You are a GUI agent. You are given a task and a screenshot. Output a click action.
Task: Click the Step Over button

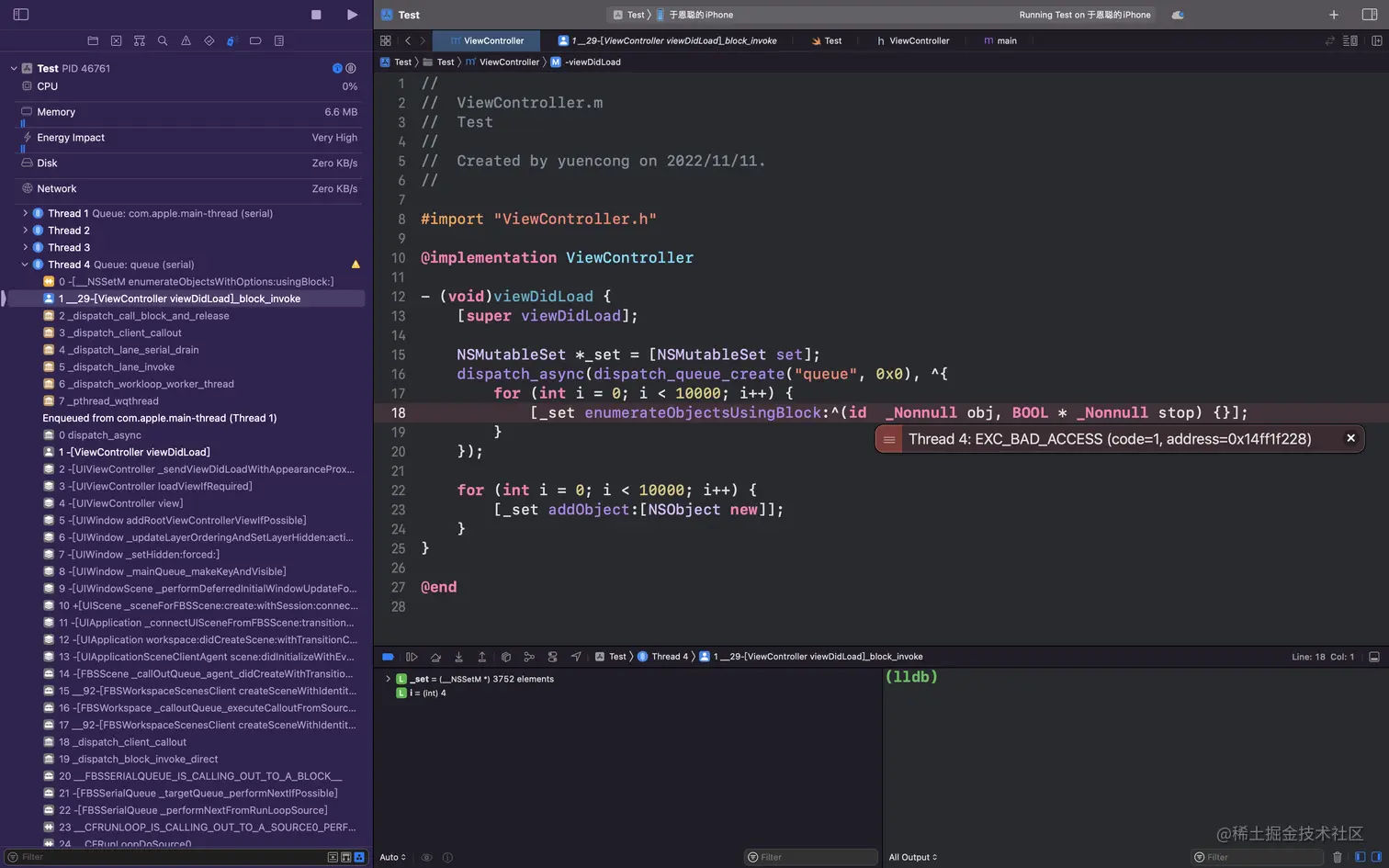coord(435,657)
